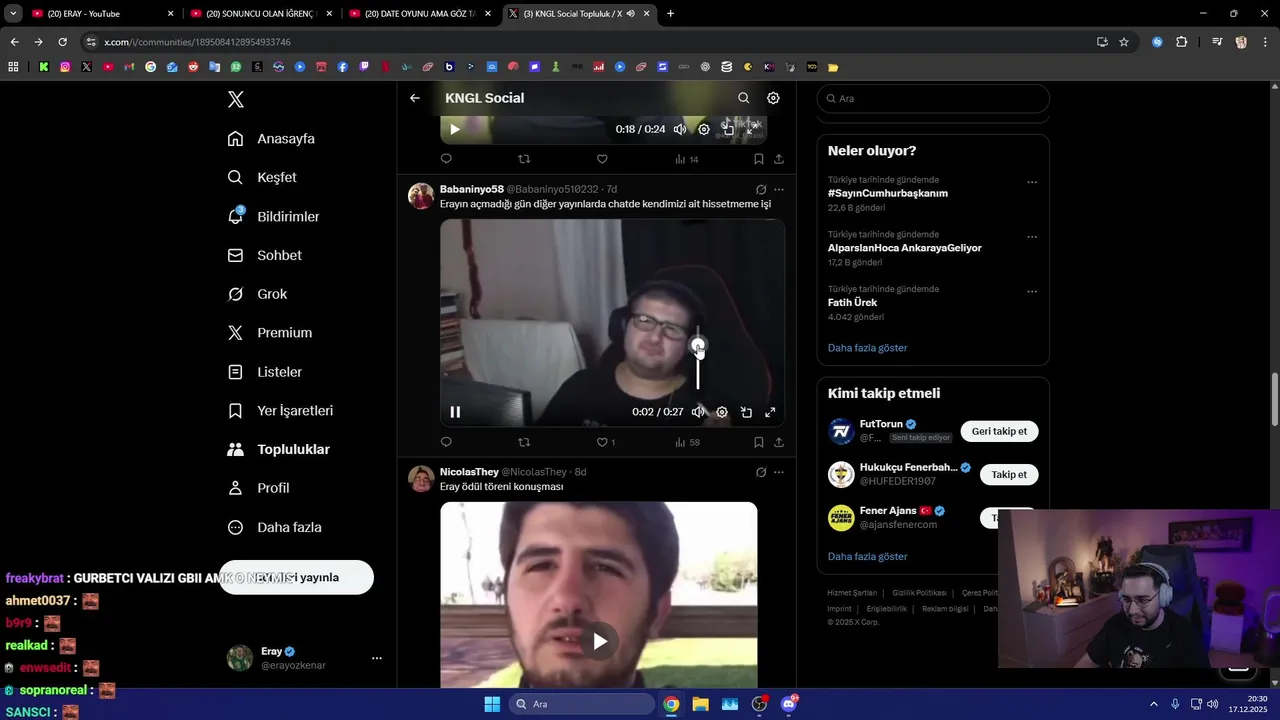Open options for #SayınCumhurbaşkanım trend
The width and height of the screenshot is (1280, 720).
coord(1032,183)
